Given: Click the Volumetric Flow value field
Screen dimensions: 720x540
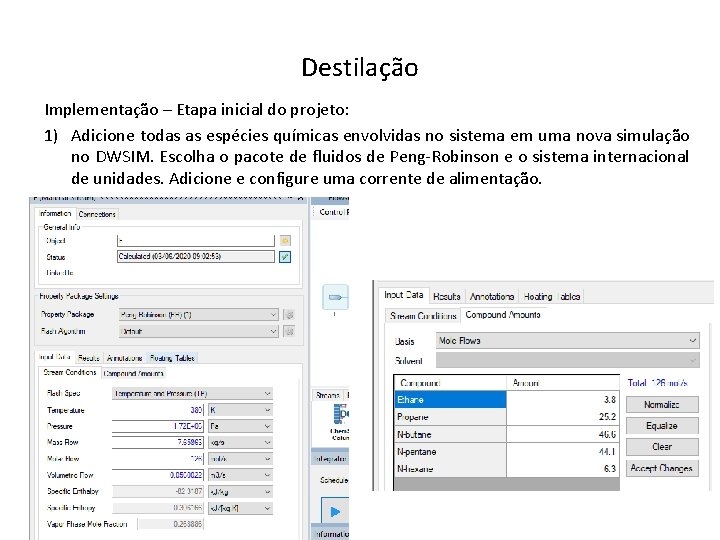Looking at the screenshot, I should (x=158, y=475).
